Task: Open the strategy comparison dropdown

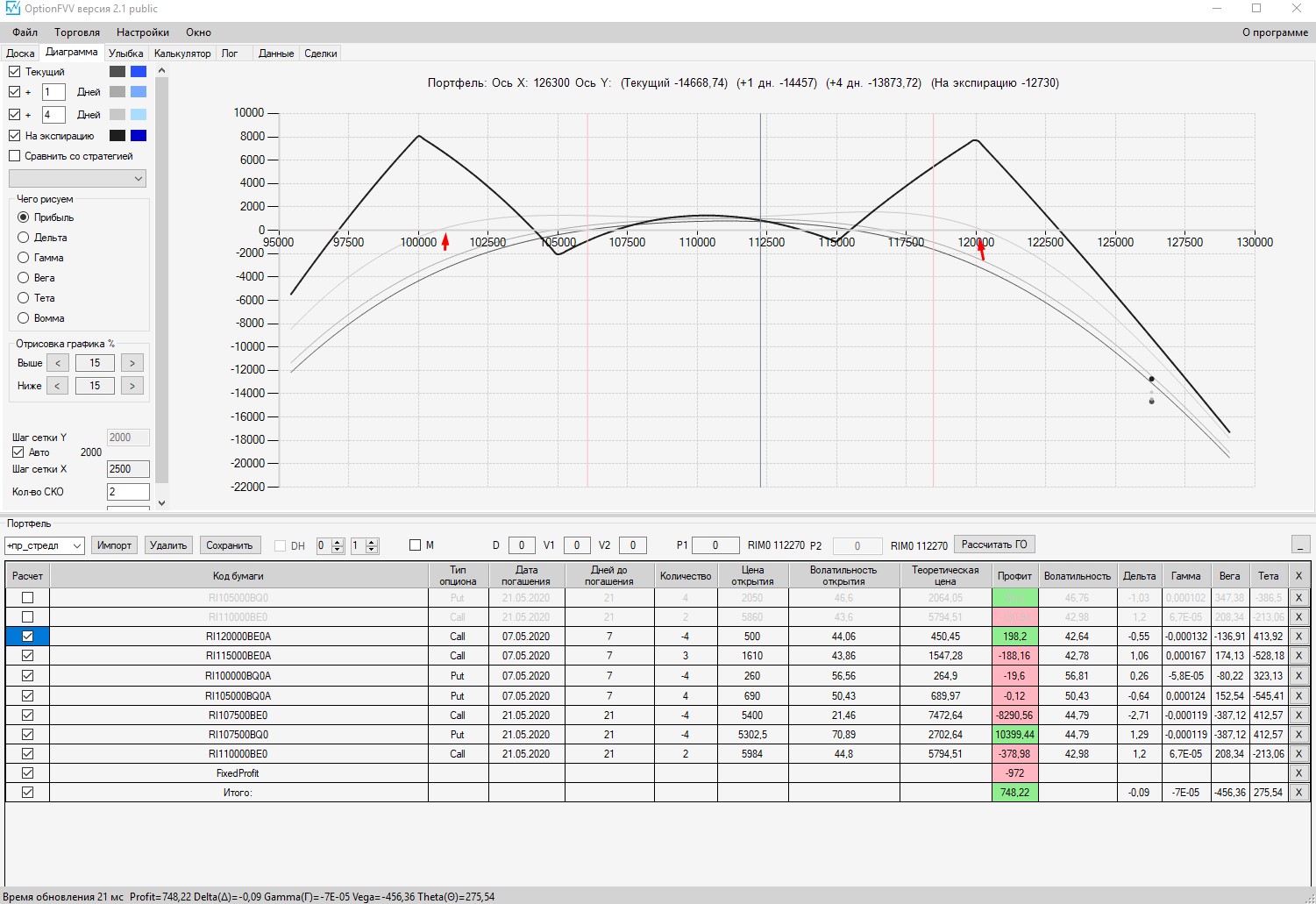Action: pyautogui.click(x=77, y=179)
